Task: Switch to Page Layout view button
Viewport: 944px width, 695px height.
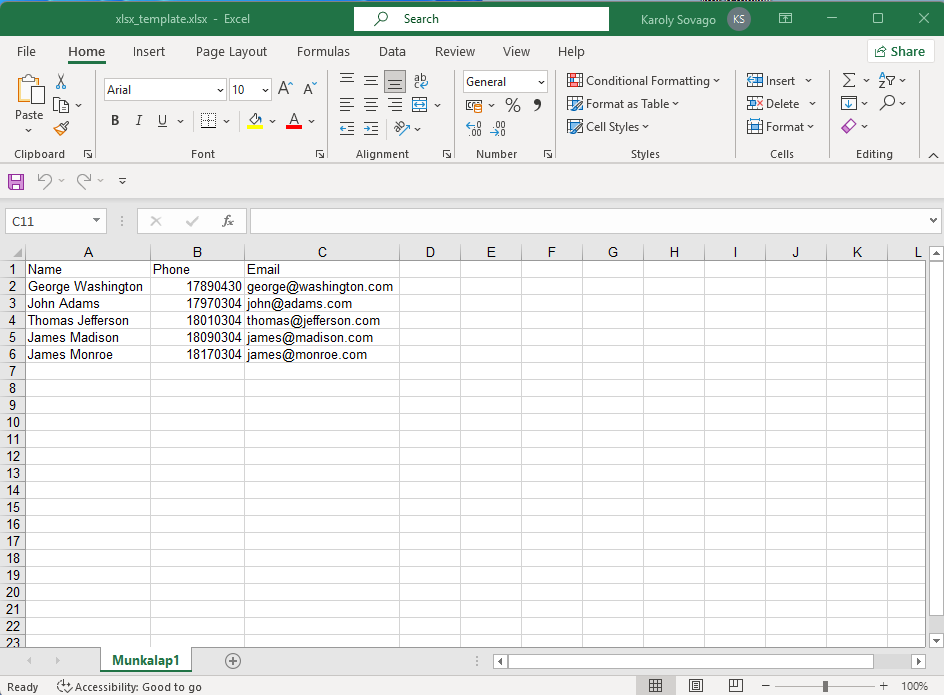Action: pyautogui.click(x=696, y=685)
